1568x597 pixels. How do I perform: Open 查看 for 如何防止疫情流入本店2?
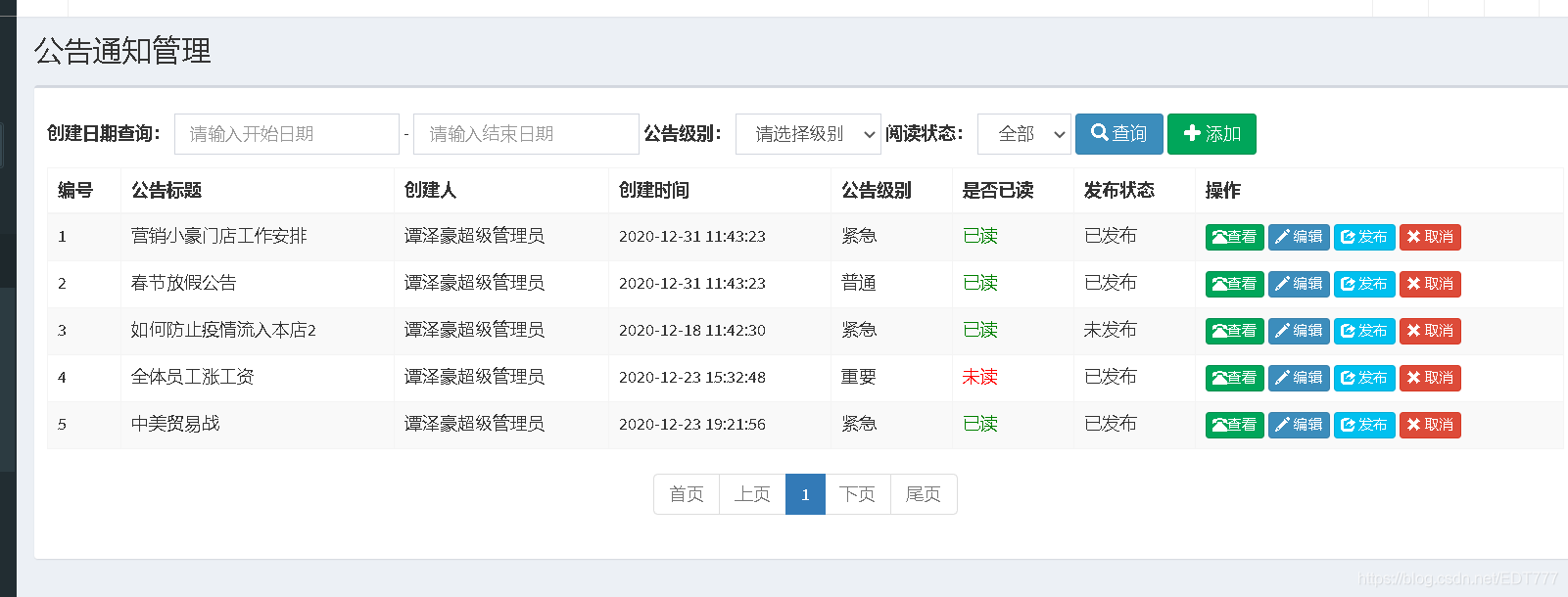(x=1234, y=331)
